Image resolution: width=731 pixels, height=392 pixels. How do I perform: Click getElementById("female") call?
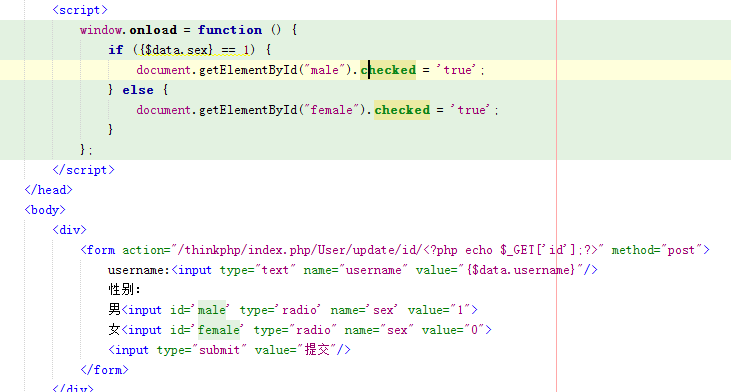(283, 110)
